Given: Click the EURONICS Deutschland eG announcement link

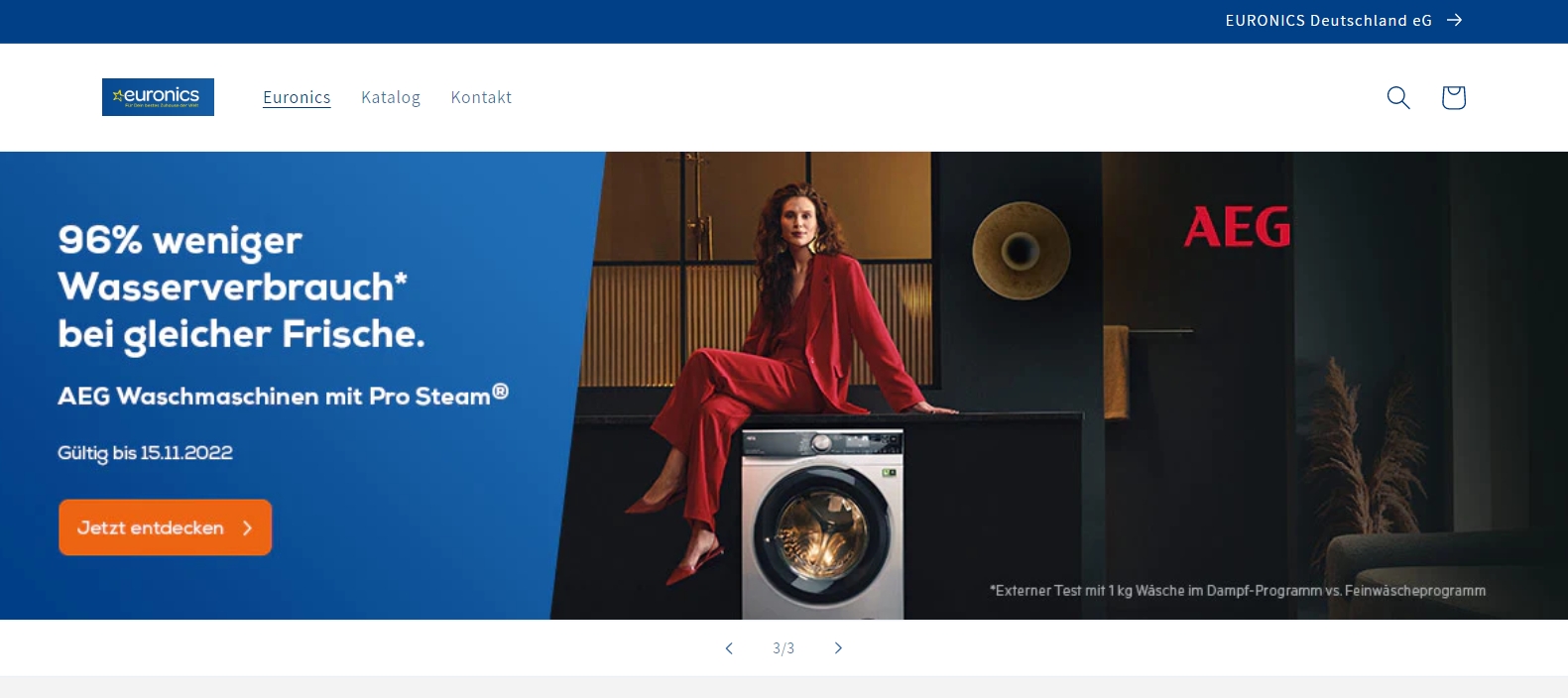Looking at the screenshot, I should (1344, 21).
